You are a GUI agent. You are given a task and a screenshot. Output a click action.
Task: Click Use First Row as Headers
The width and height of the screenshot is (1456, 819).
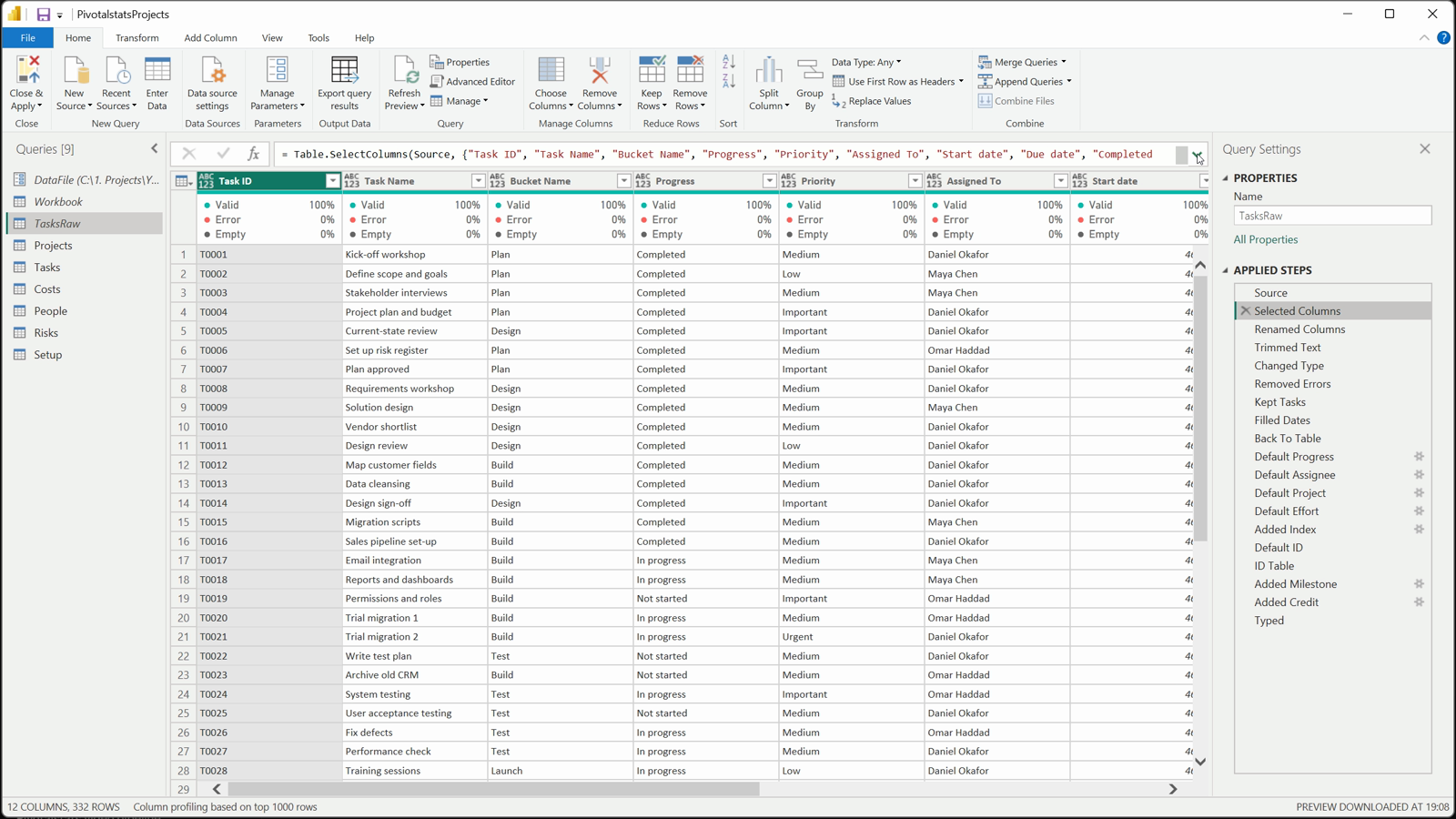[x=897, y=82]
